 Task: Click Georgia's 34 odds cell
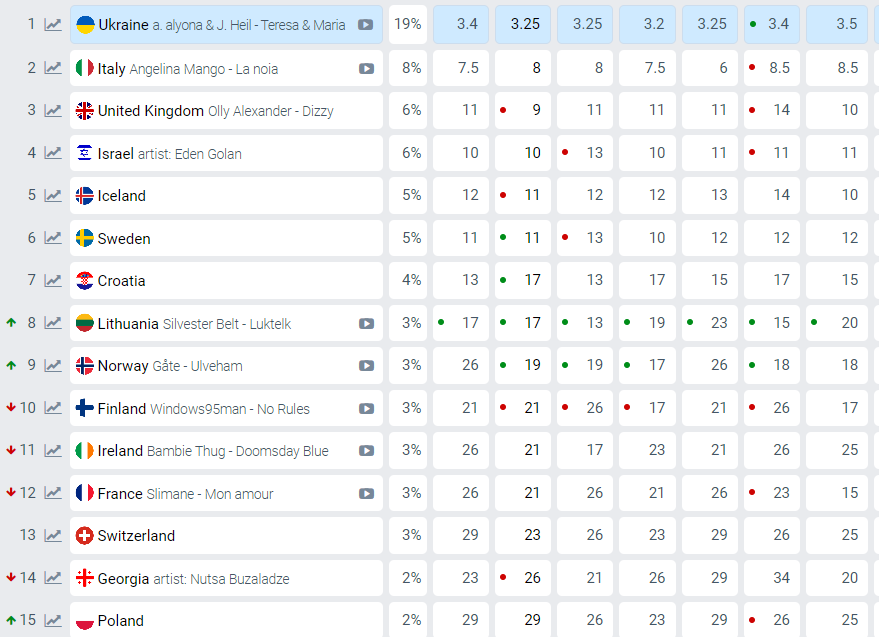[x=772, y=577]
